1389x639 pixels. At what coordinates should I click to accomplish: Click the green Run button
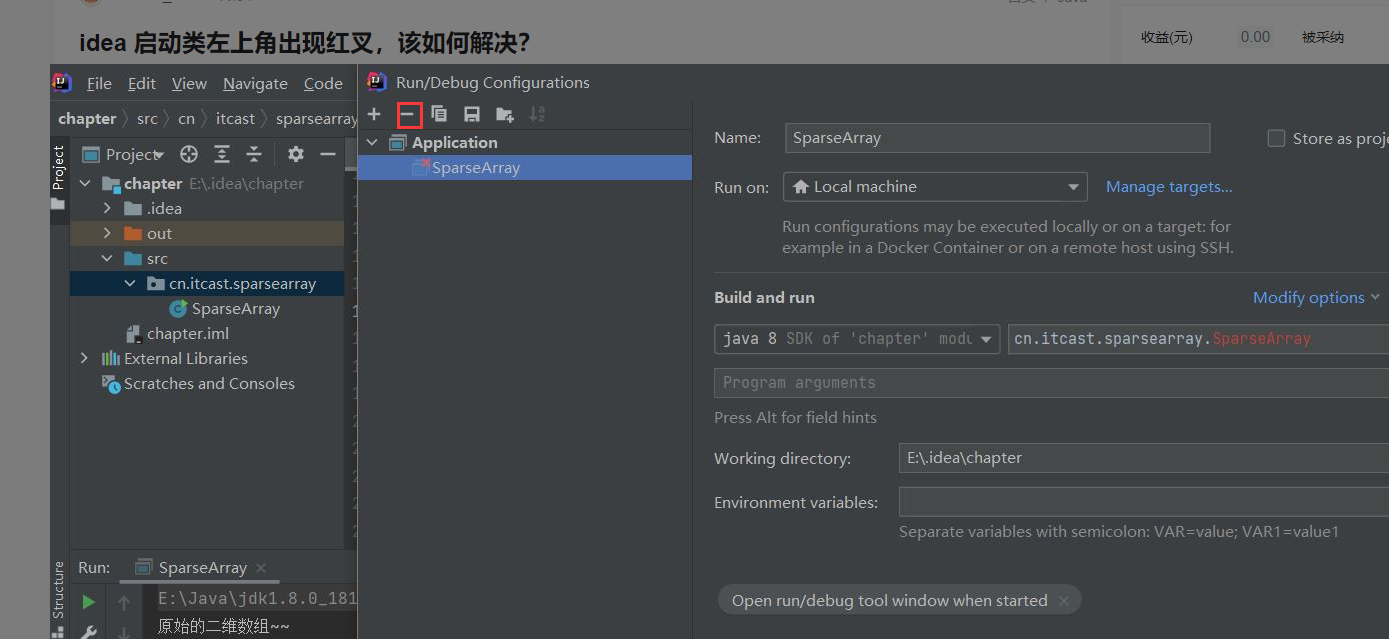point(89,602)
